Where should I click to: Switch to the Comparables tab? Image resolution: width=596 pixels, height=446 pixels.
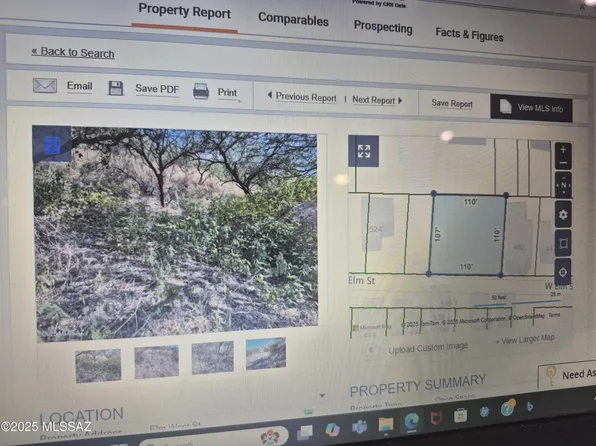pyautogui.click(x=293, y=19)
